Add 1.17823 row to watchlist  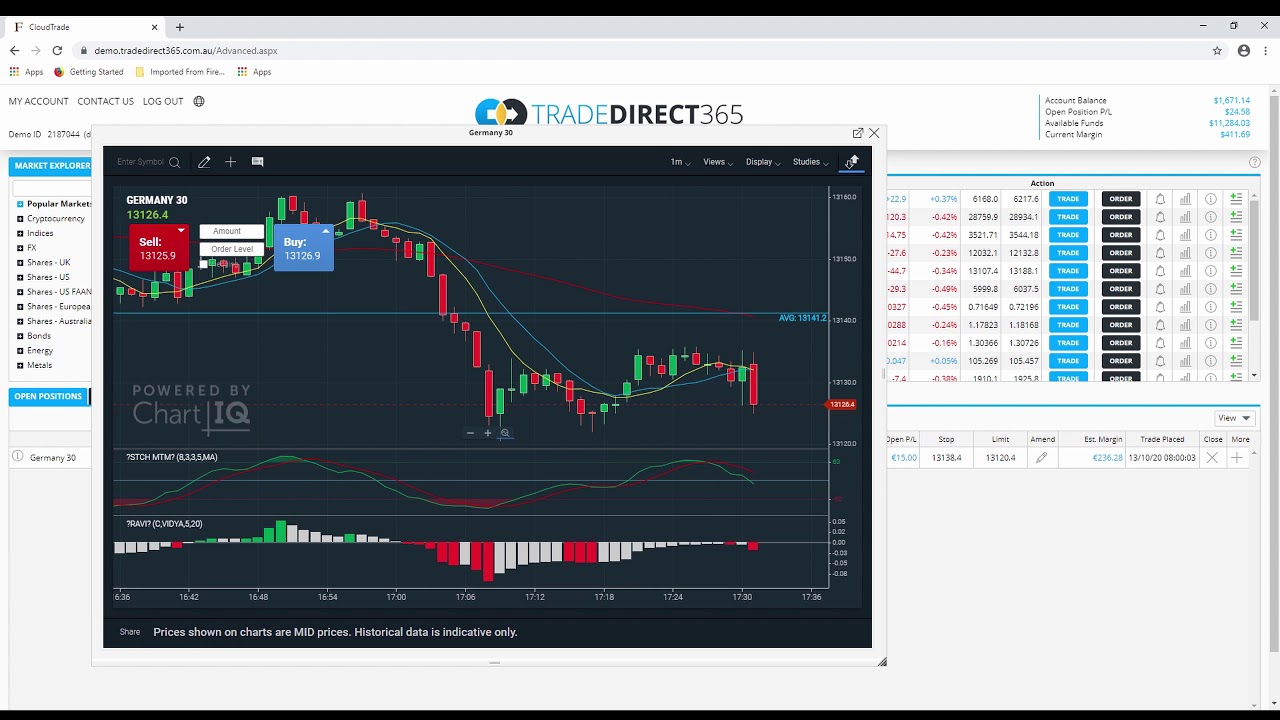click(1236, 325)
